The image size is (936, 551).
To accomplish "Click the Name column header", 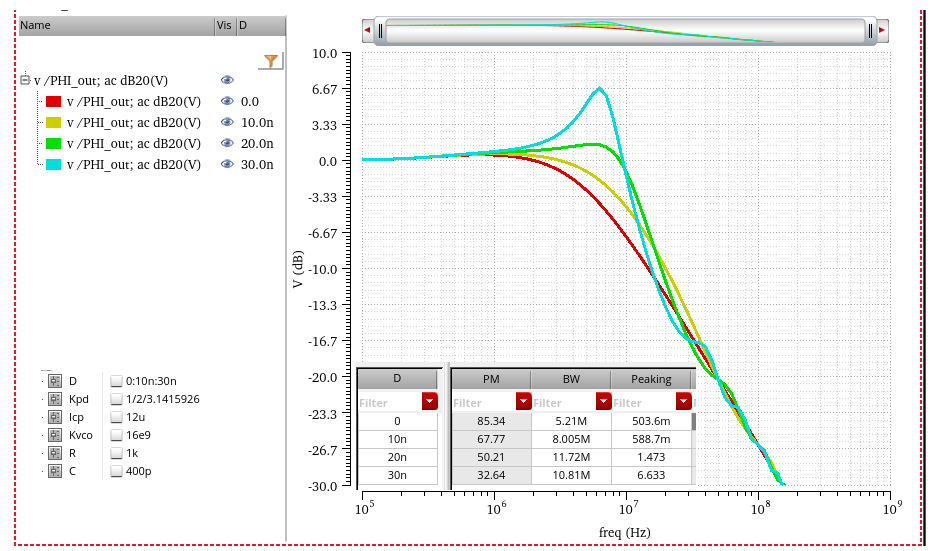I will coord(116,26).
